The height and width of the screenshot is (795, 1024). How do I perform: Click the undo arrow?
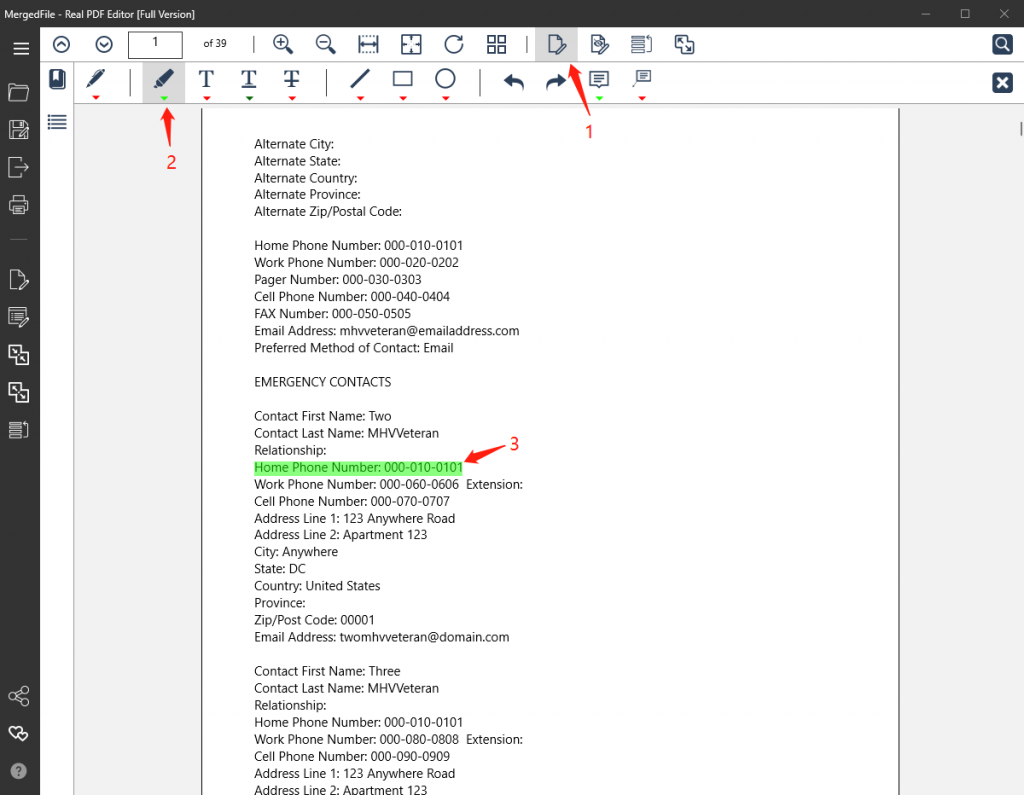(x=513, y=82)
